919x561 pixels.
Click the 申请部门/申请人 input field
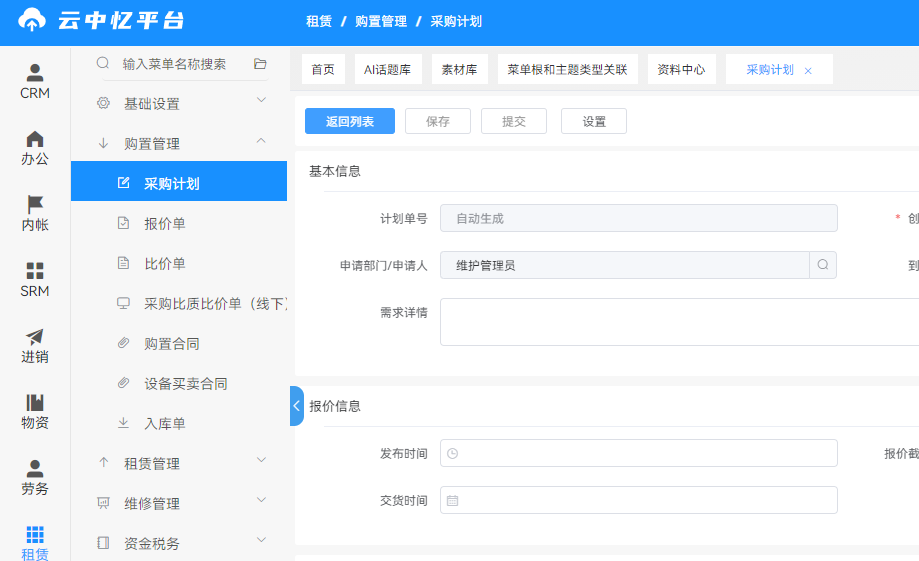click(x=625, y=265)
